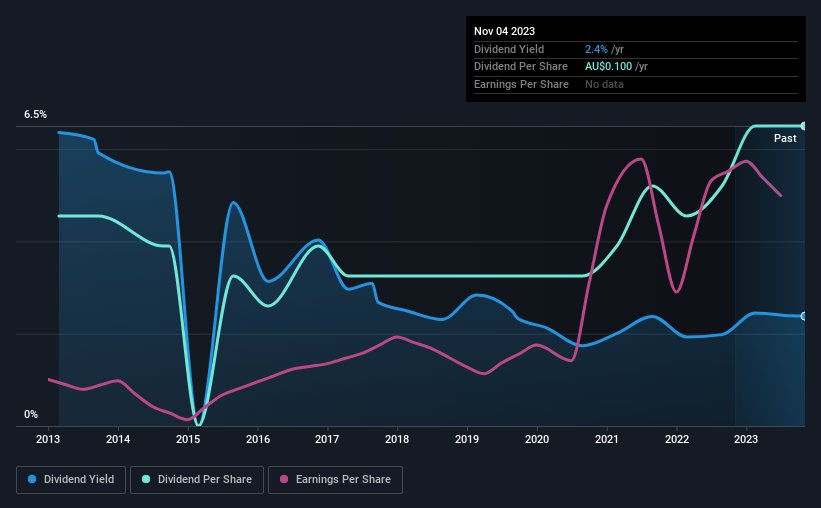821x508 pixels.
Task: Click the Past label in the chart
Action: click(x=785, y=138)
